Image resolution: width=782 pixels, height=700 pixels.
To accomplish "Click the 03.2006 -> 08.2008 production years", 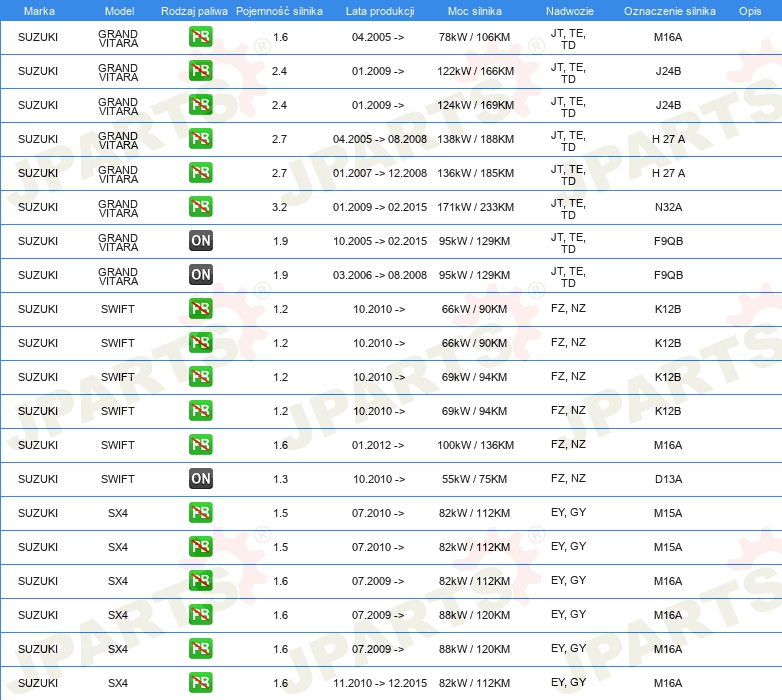I will click(380, 275).
